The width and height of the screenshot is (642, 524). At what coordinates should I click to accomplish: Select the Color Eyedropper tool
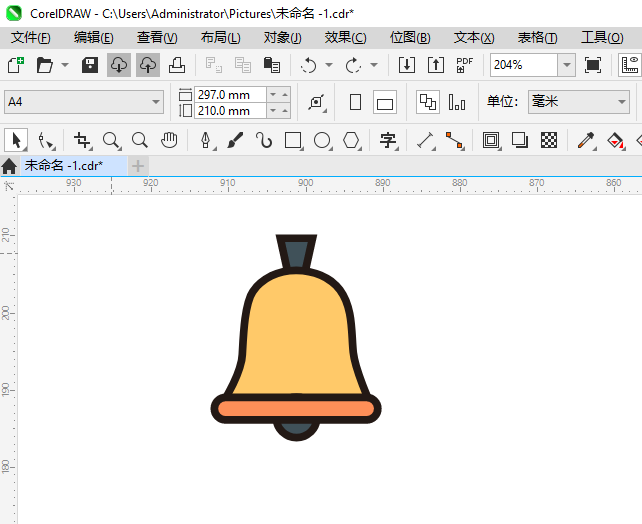(586, 140)
